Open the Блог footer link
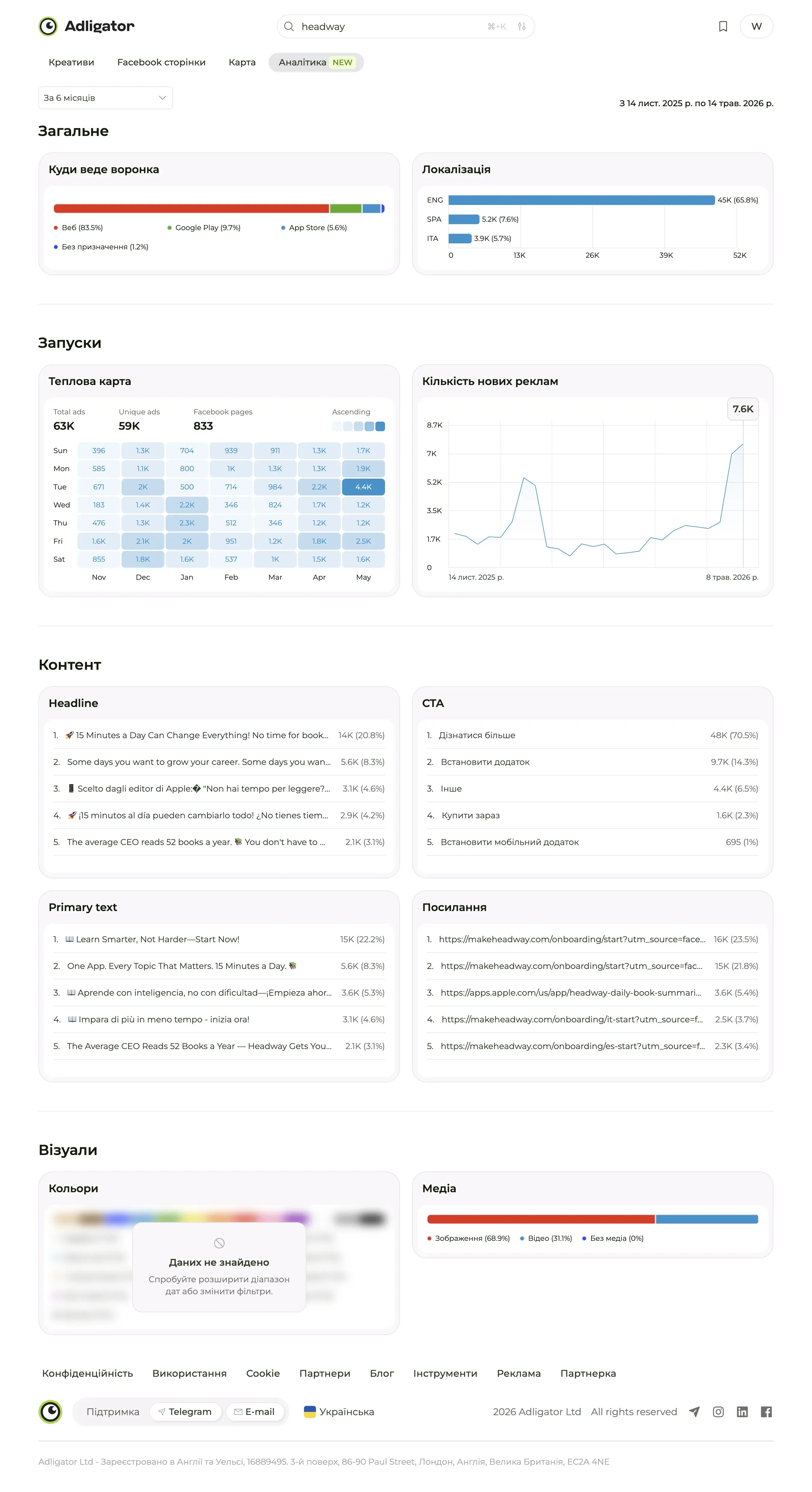 (382, 1373)
